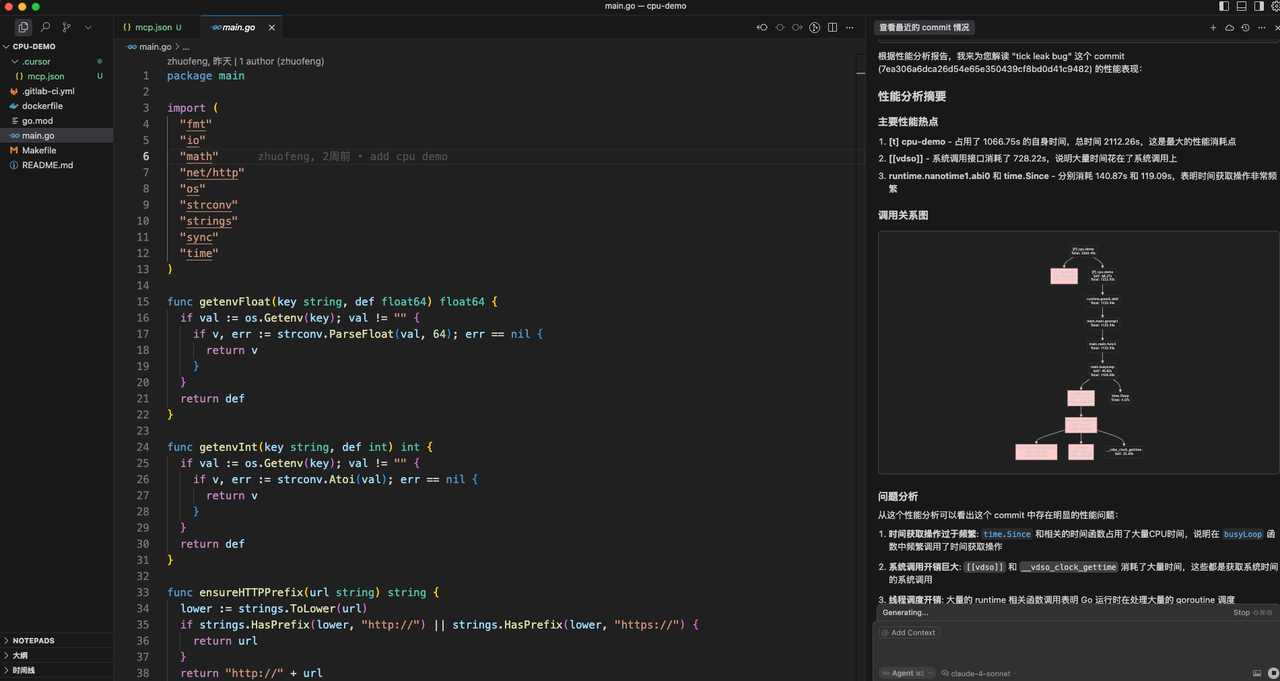Open the Search view in the activity bar
This screenshot has height=681, width=1280.
click(x=47, y=28)
